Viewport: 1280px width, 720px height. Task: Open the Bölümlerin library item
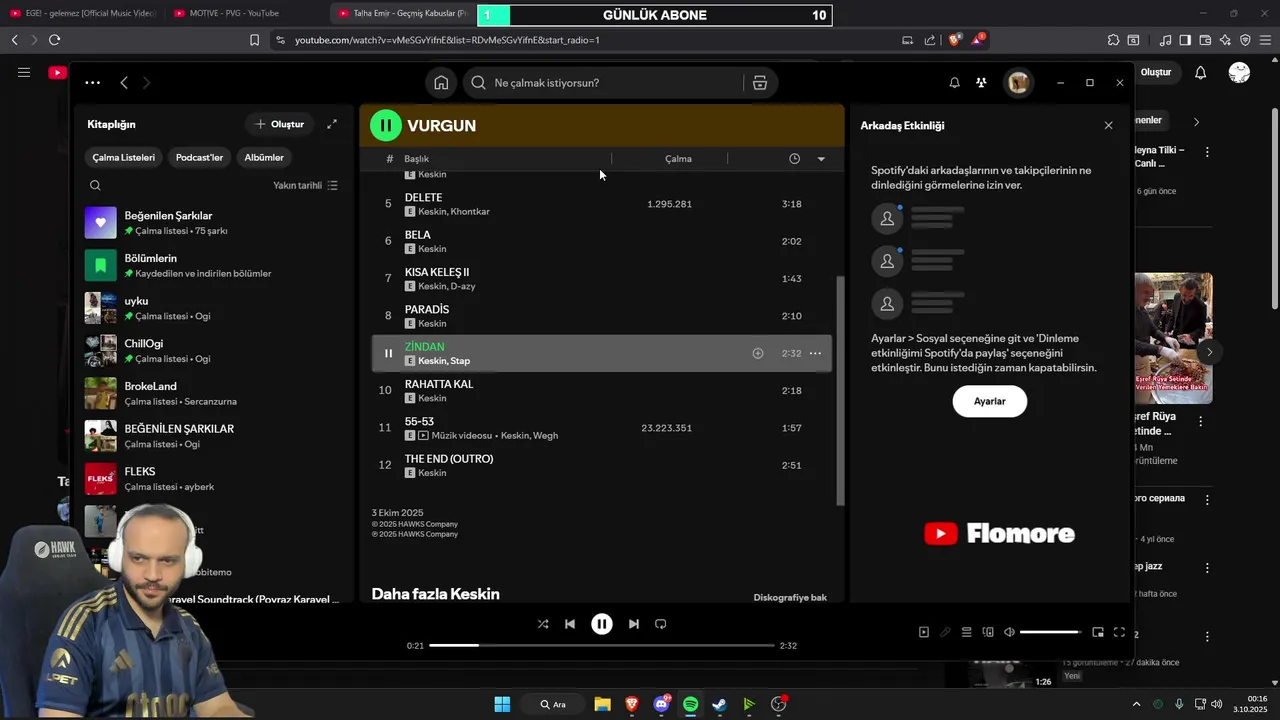[x=215, y=265]
